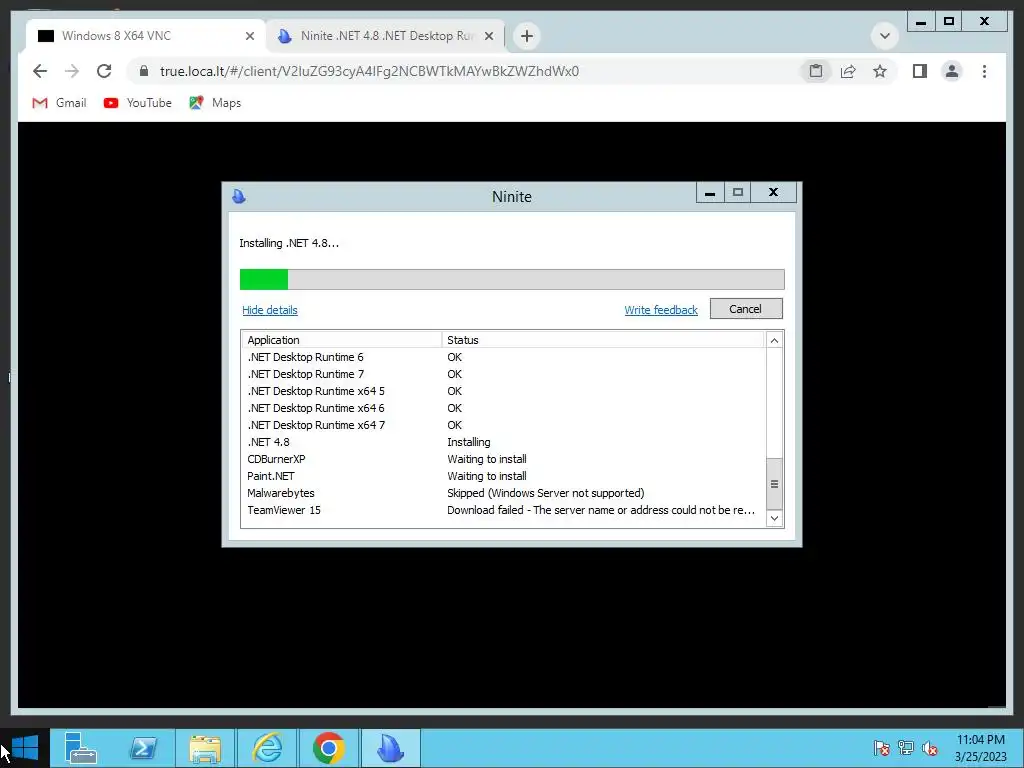Select the Malwarebytes row
This screenshot has width=1024, height=768.
tap(503, 493)
